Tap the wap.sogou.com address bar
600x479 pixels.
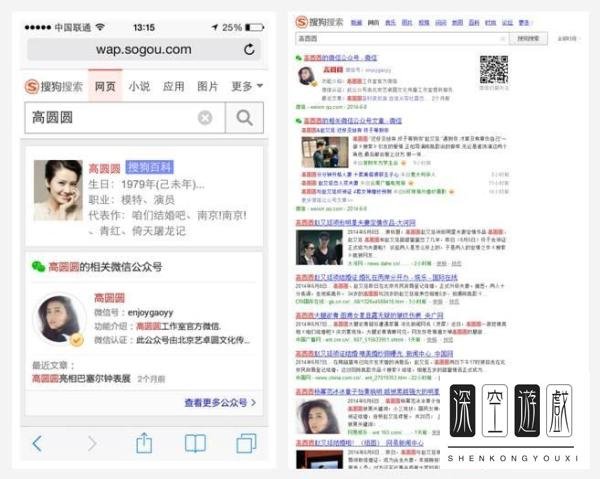[x=144, y=49]
